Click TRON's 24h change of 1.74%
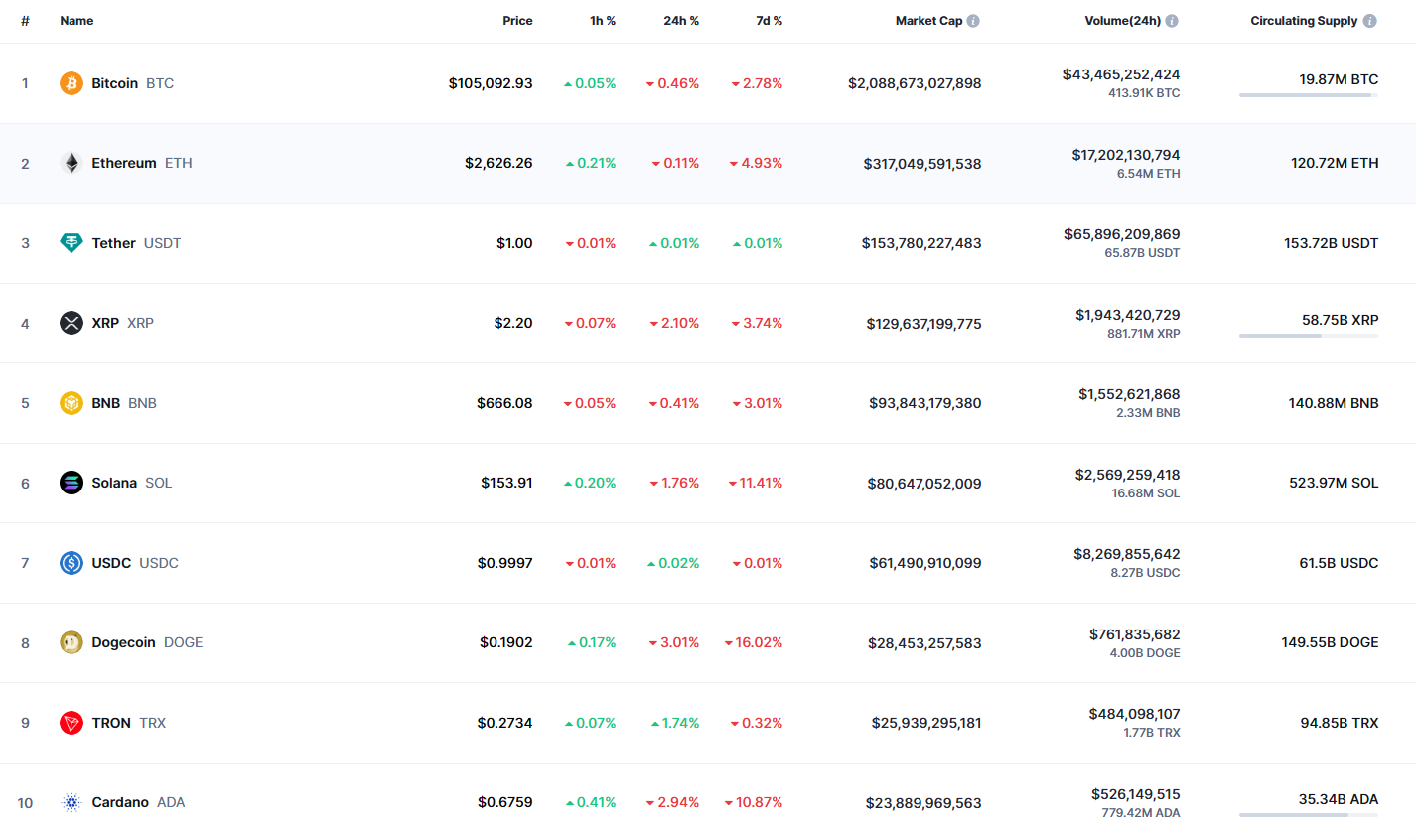This screenshot has height=840, width=1416. [x=675, y=723]
